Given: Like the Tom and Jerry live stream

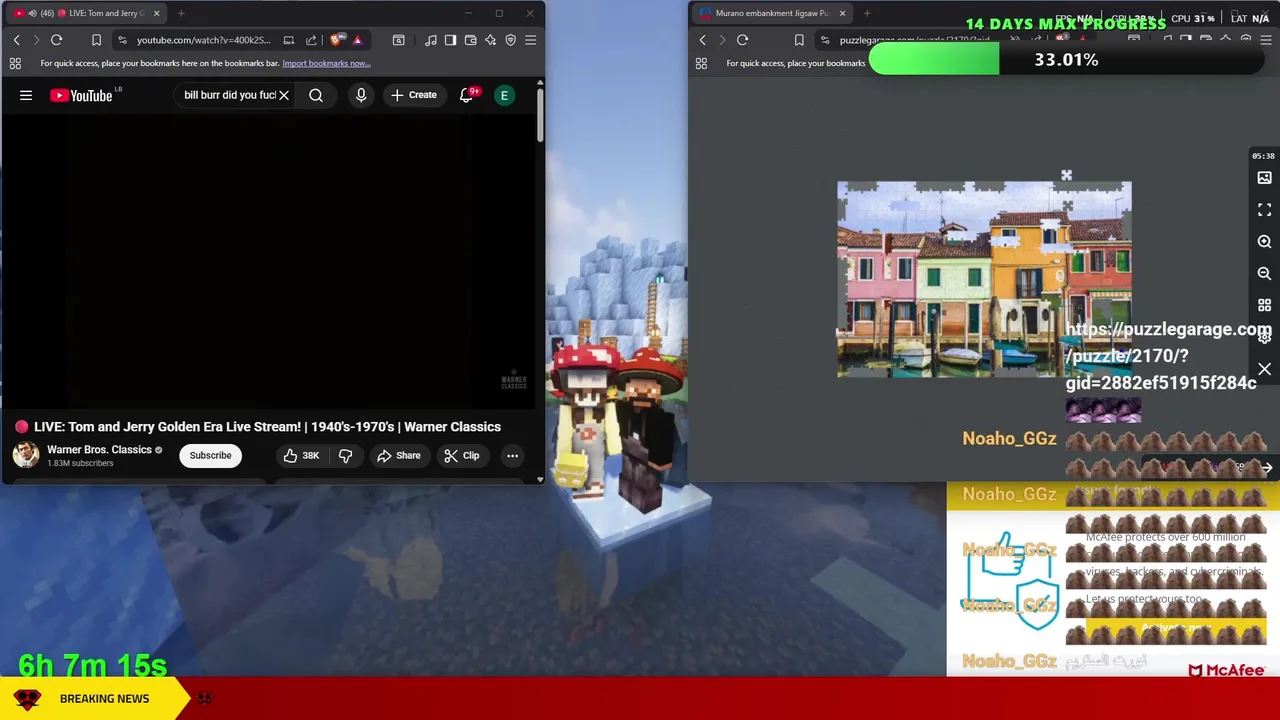Looking at the screenshot, I should (300, 456).
